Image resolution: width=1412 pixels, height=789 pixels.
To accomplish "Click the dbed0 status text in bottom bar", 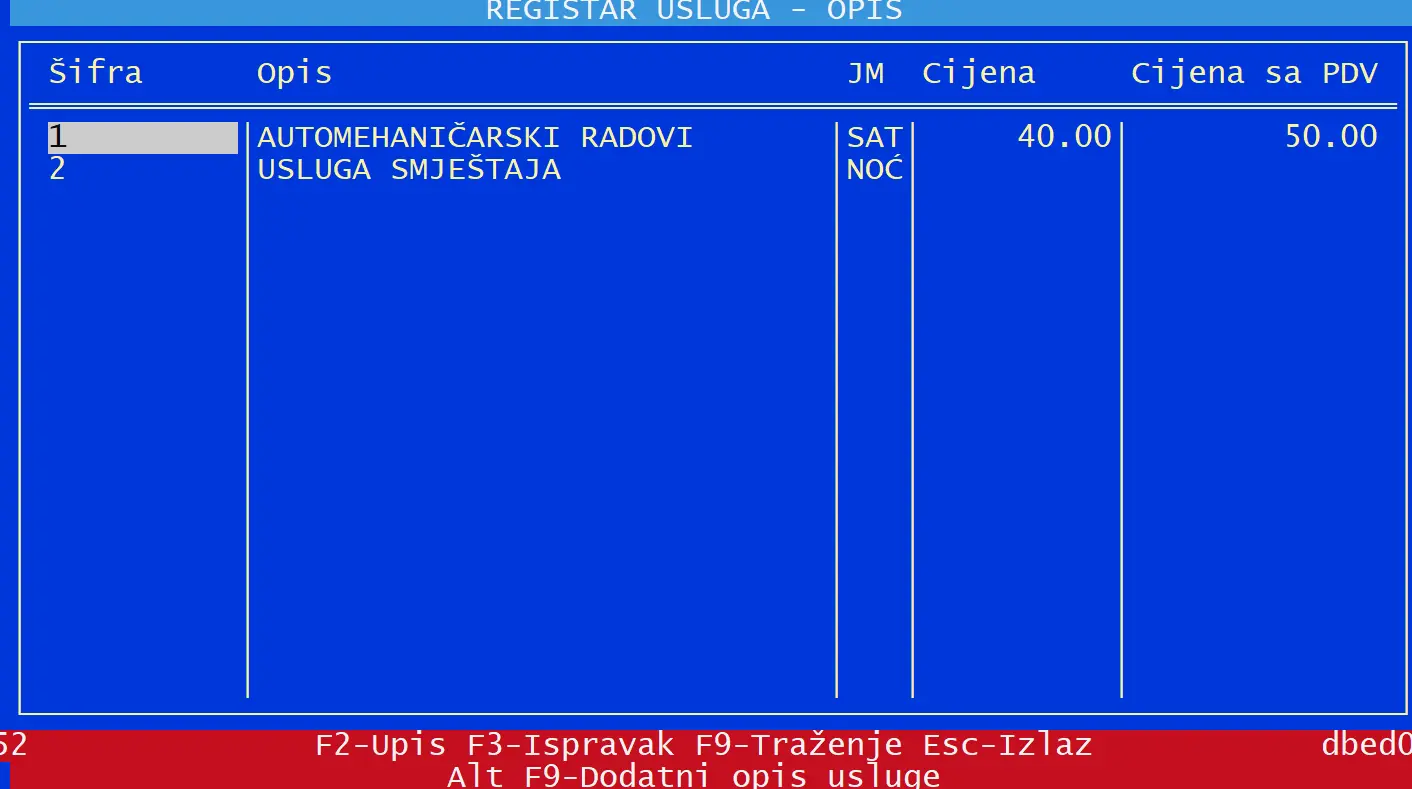I will coord(1366,745).
